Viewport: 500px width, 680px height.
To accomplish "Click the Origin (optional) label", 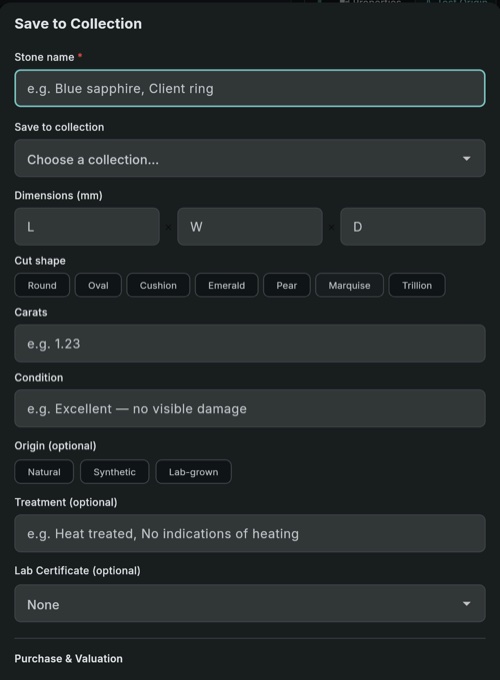I will 56,446.
